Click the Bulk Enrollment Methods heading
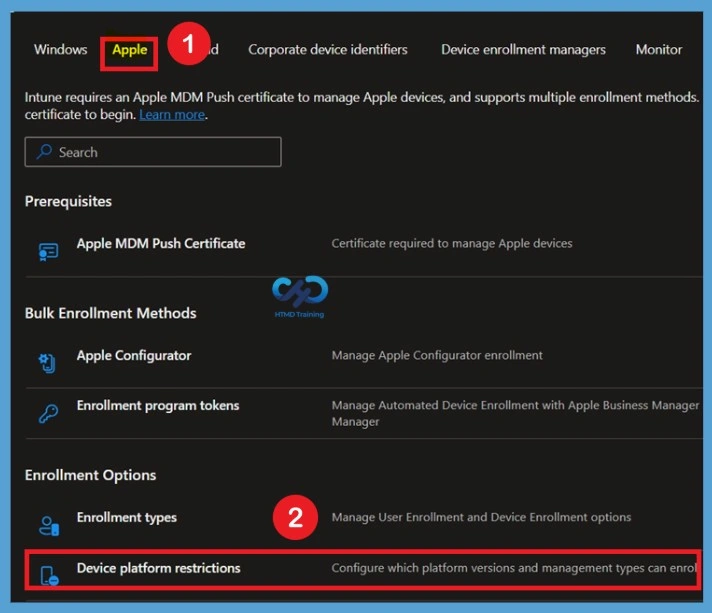The image size is (712, 613). (110, 313)
